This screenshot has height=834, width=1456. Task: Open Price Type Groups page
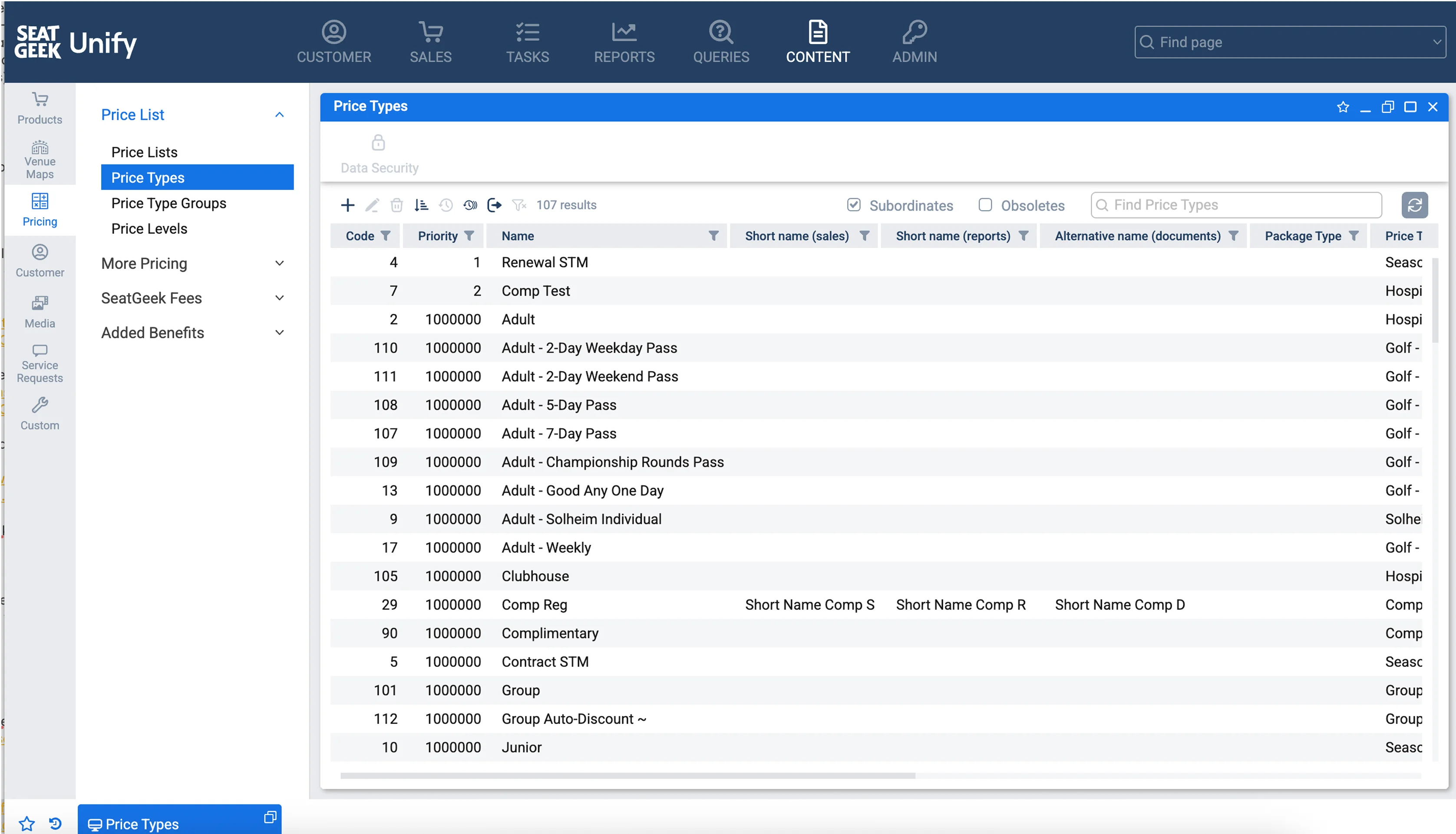tap(168, 203)
